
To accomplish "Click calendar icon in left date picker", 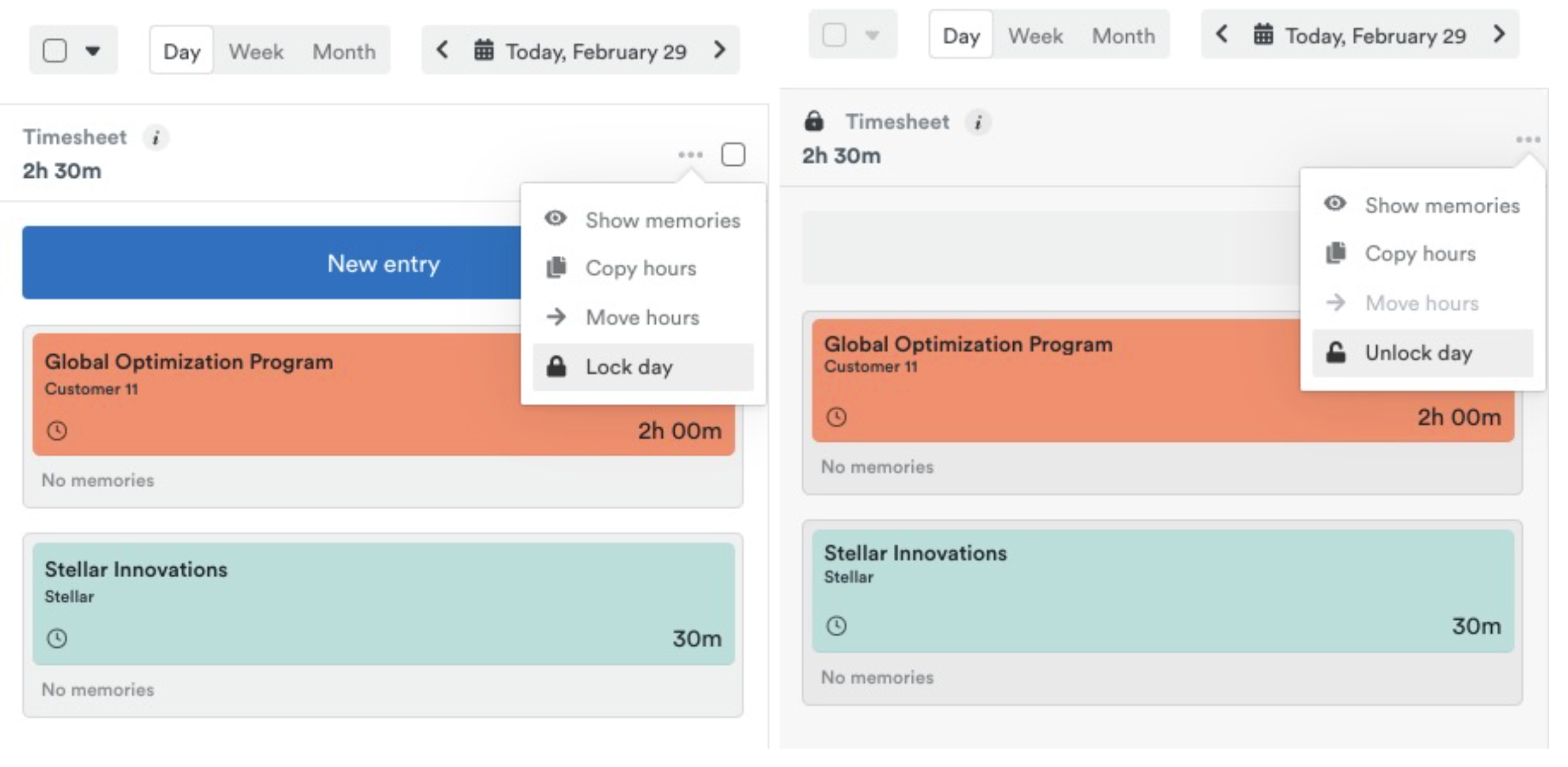I will (484, 50).
